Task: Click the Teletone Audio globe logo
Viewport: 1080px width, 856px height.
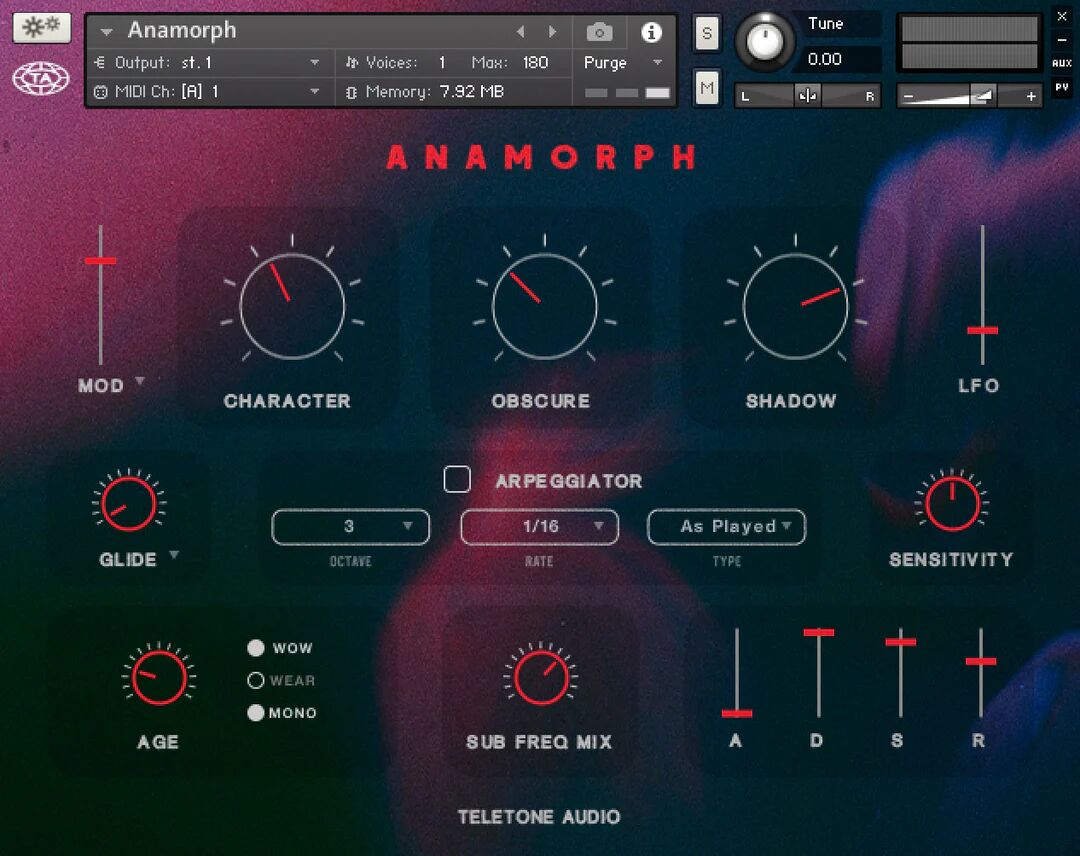Action: click(40, 77)
